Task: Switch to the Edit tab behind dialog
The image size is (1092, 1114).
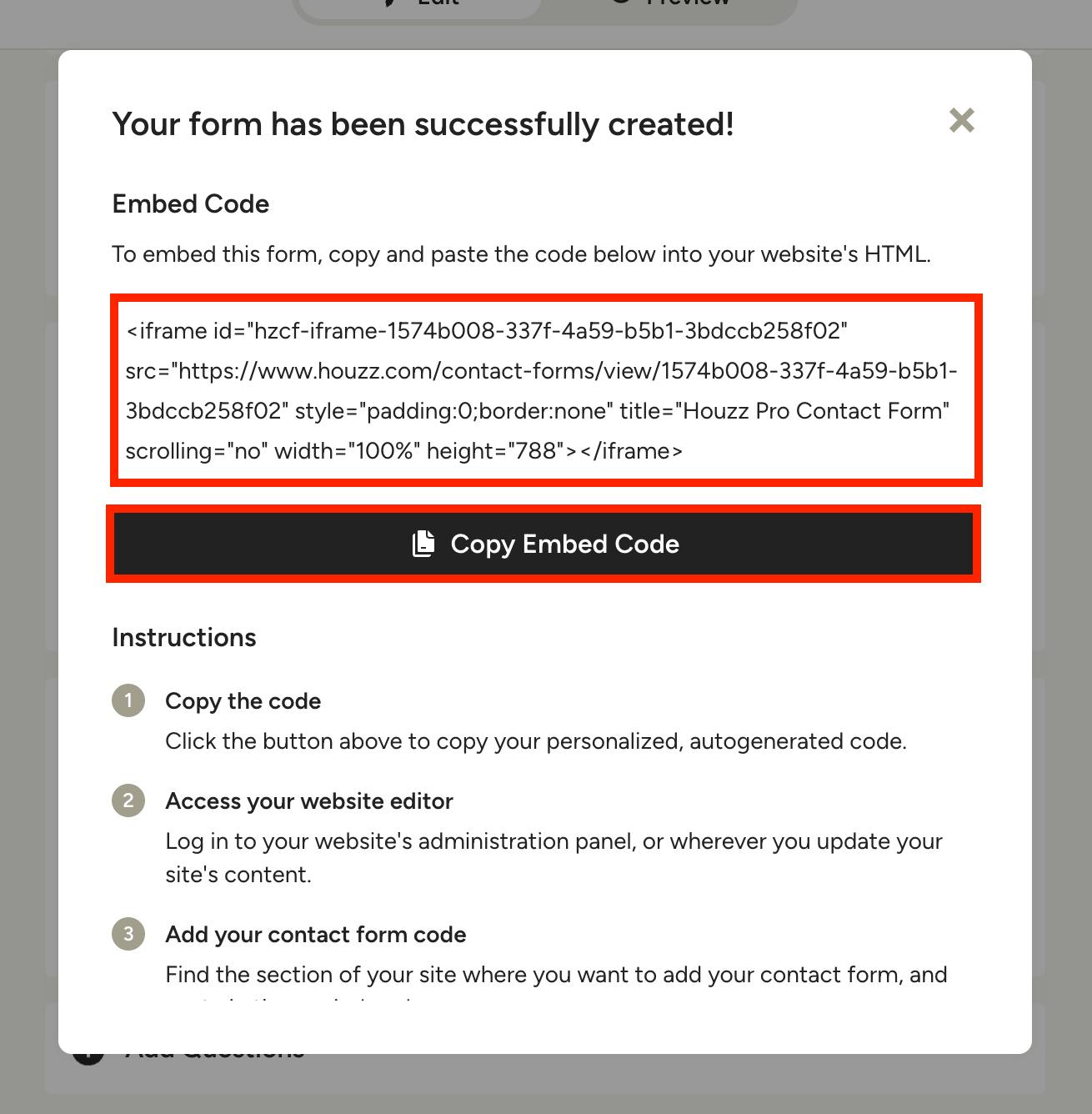Action: (420, 5)
